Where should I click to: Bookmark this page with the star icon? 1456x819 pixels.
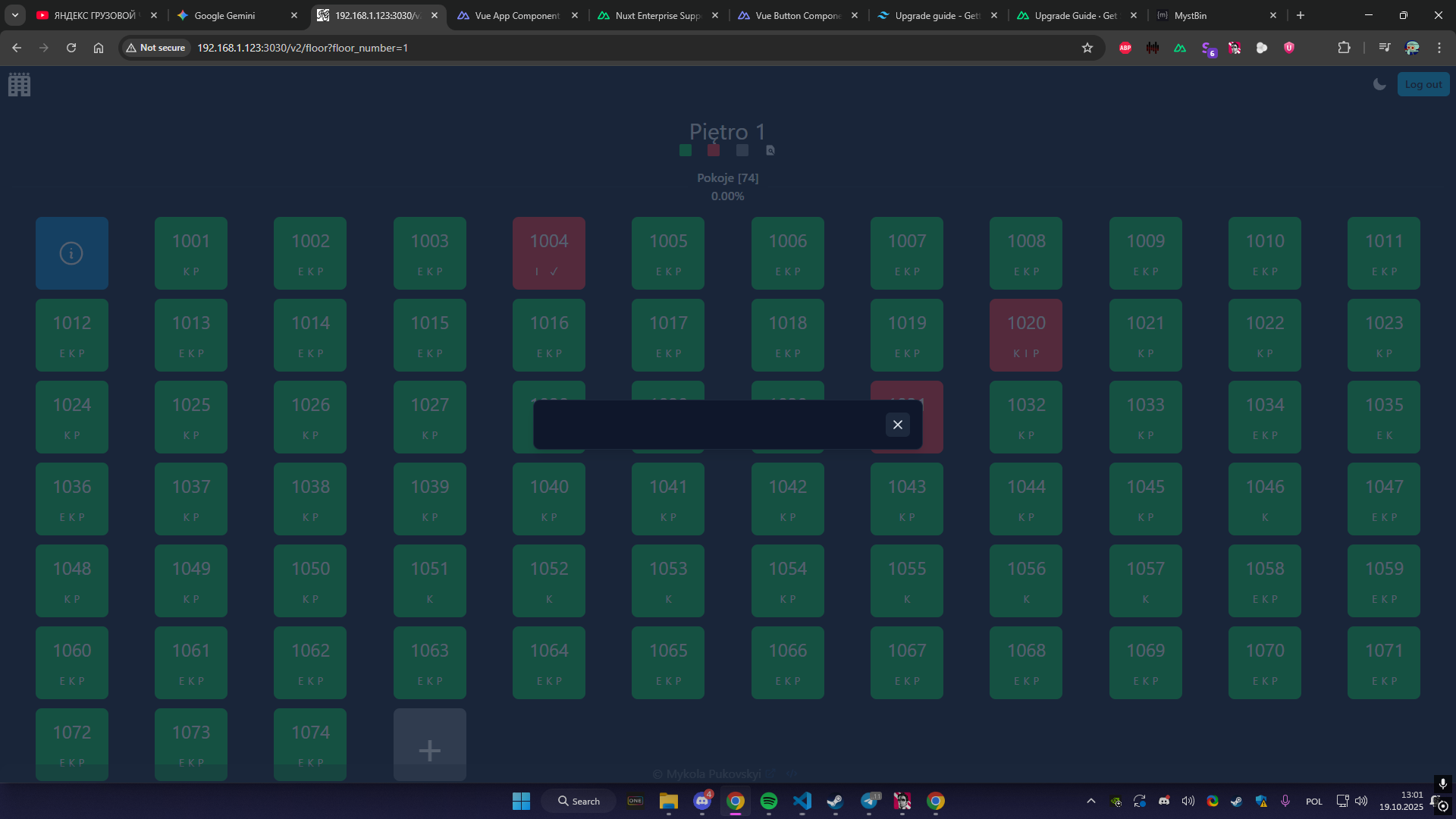(1087, 48)
